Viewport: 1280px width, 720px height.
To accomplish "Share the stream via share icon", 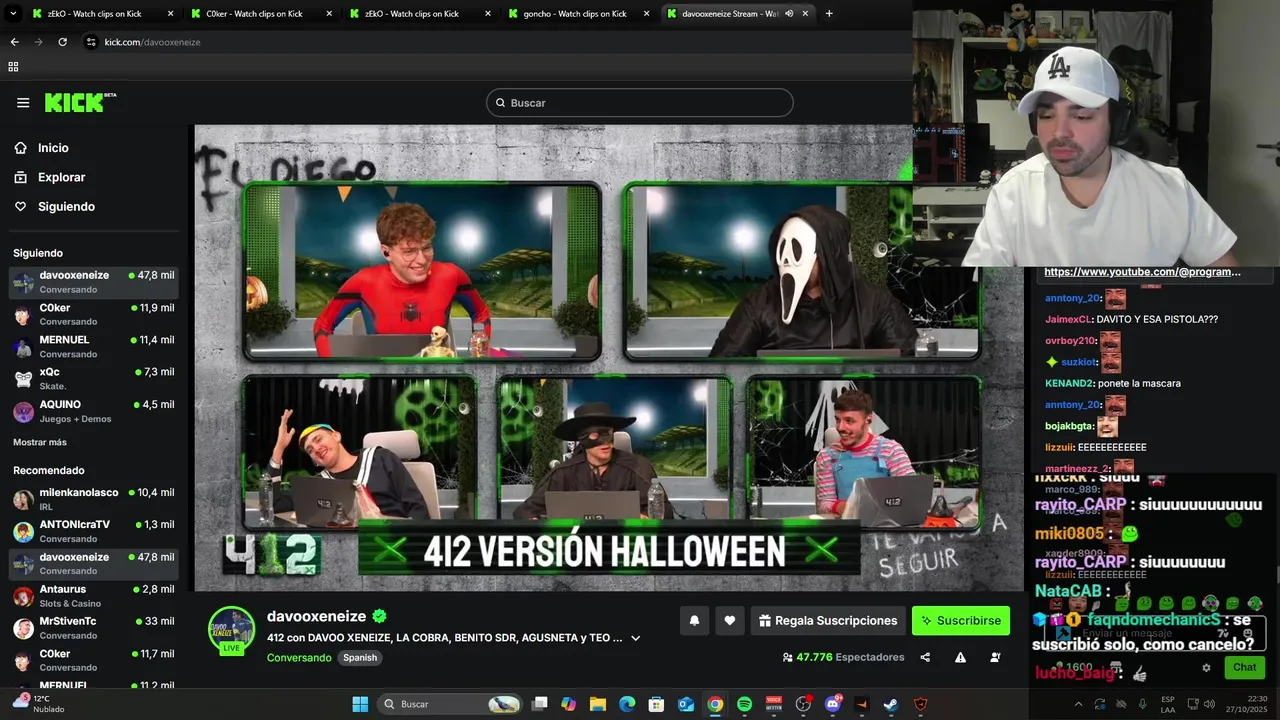I will tap(925, 658).
